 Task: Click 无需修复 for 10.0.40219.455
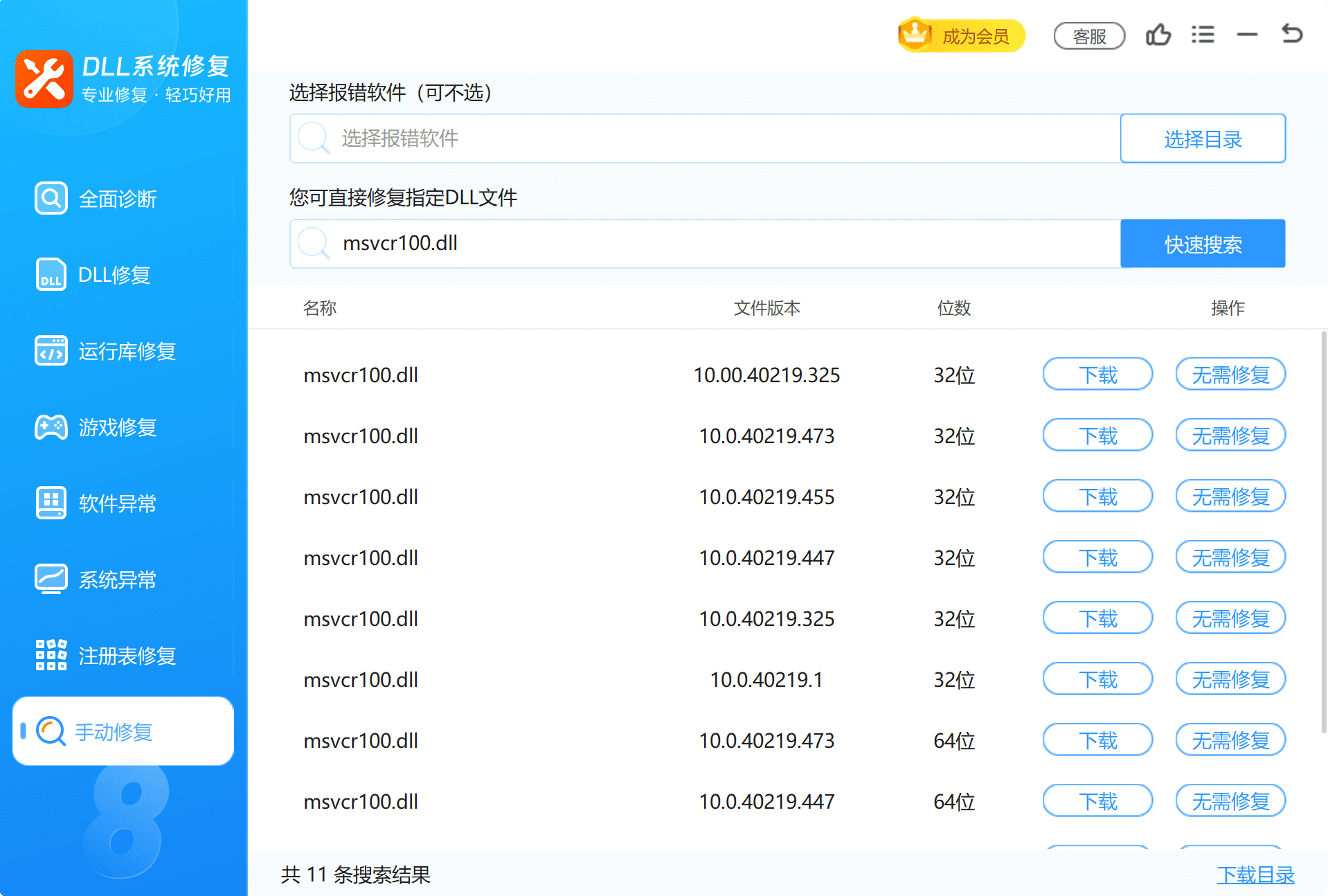point(1230,496)
